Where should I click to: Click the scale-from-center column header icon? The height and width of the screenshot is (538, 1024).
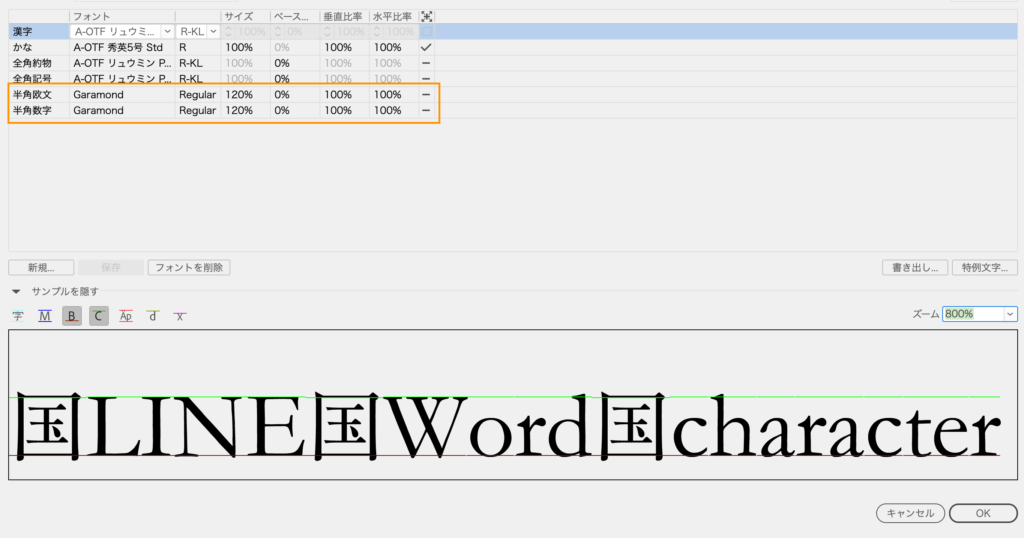click(x=427, y=17)
